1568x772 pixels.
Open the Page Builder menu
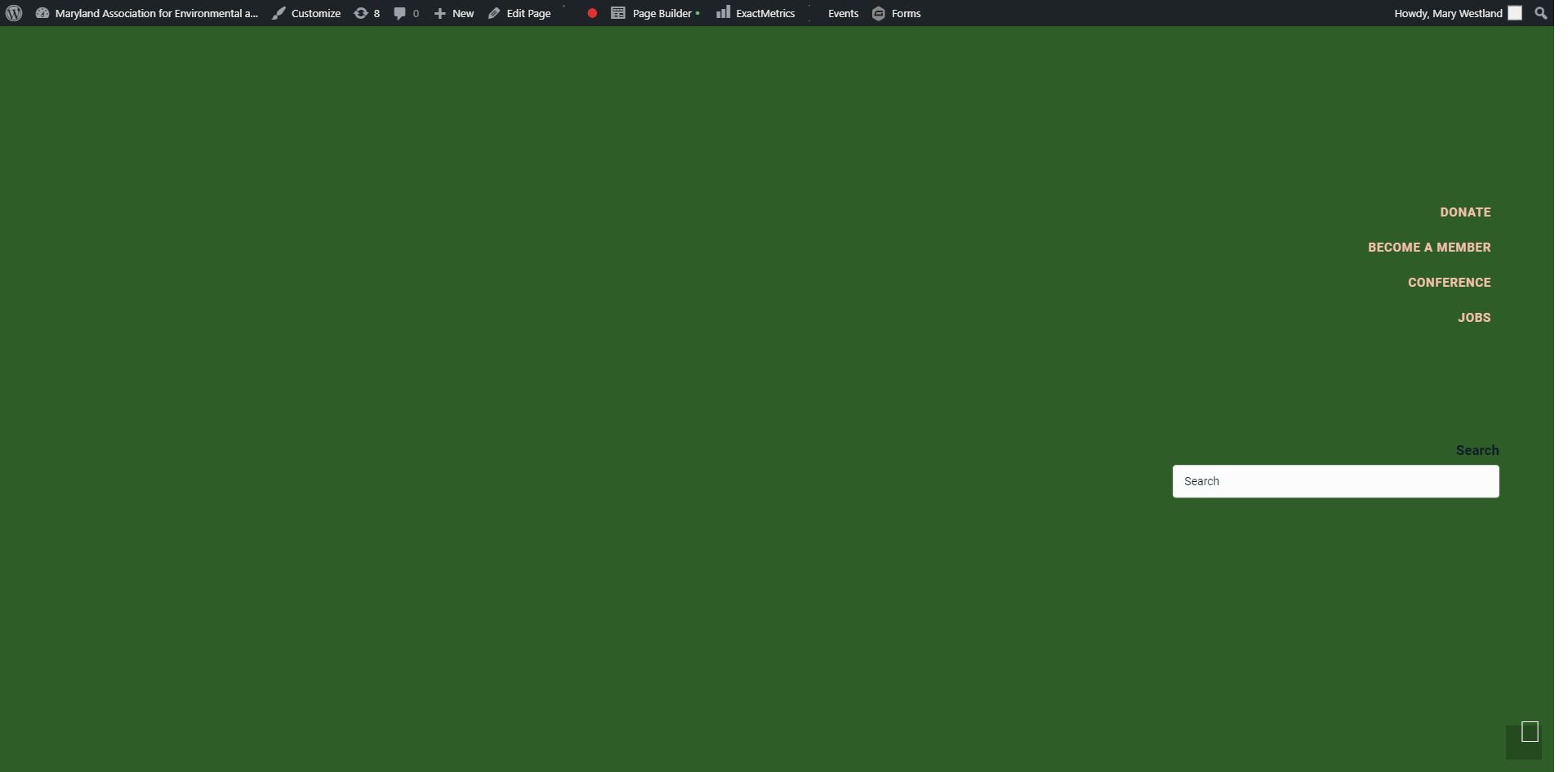pyautogui.click(x=655, y=13)
